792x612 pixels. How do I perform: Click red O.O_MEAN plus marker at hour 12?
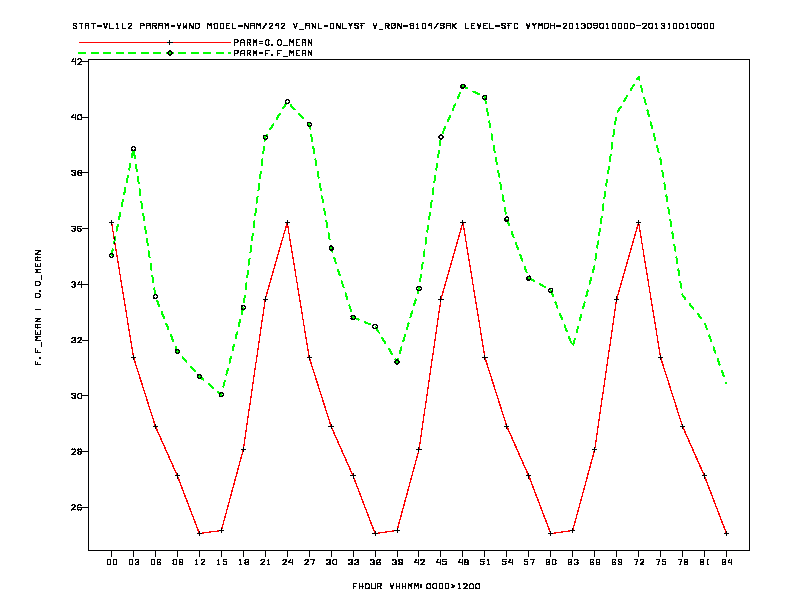click(x=200, y=533)
